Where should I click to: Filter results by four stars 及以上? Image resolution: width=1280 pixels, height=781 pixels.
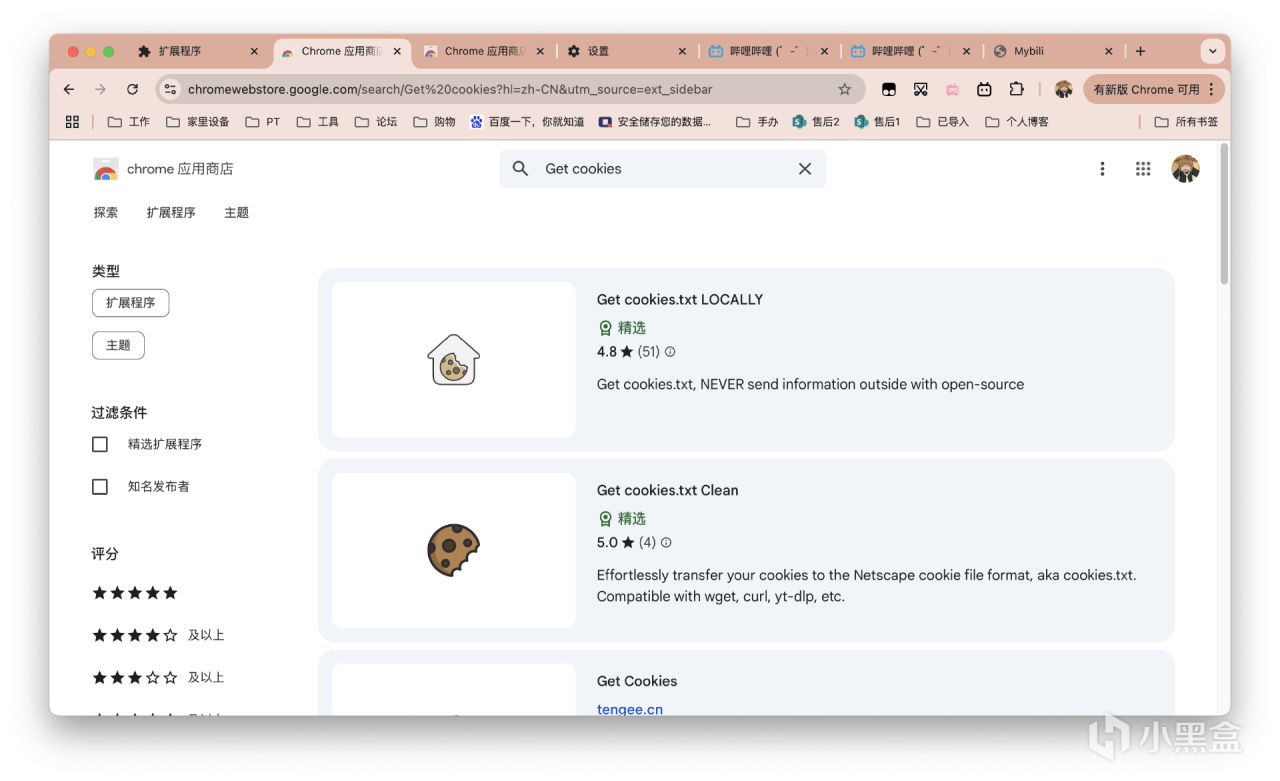[158, 635]
